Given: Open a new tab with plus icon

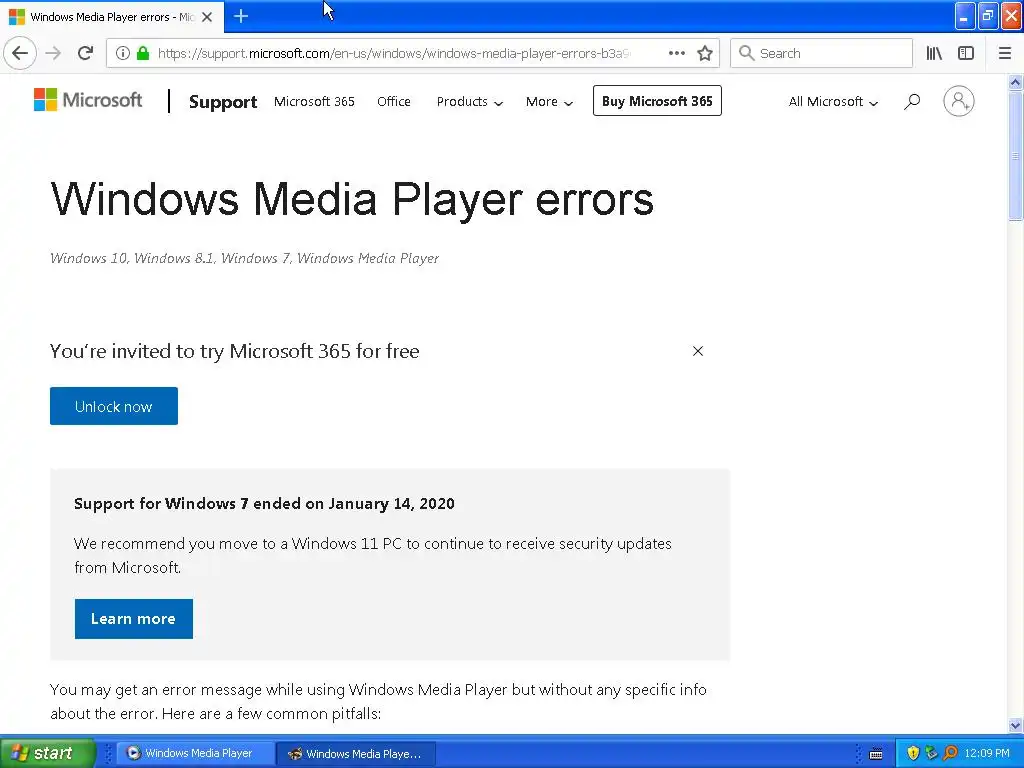Looking at the screenshot, I should pos(241,16).
